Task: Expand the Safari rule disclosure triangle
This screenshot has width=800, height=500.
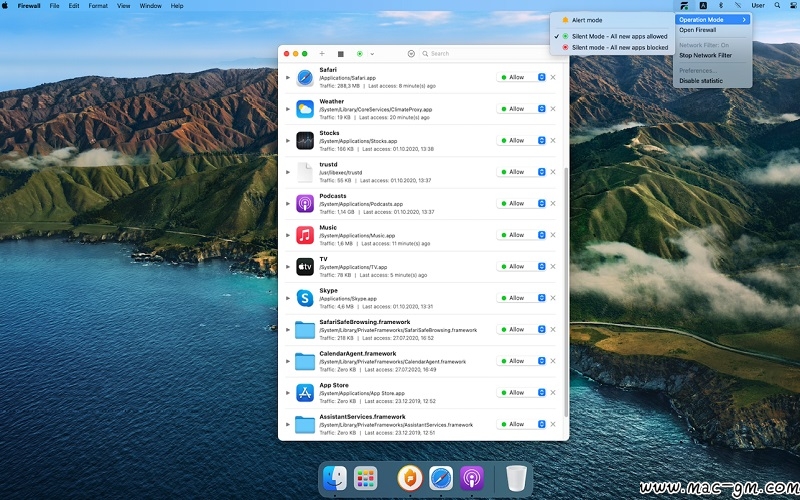Action: (x=288, y=78)
